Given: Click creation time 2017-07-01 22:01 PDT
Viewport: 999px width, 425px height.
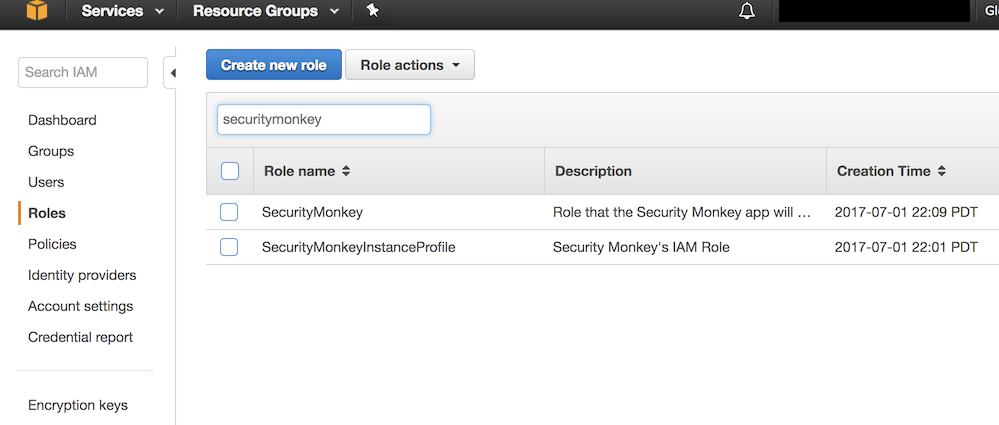Looking at the screenshot, I should (906, 247).
